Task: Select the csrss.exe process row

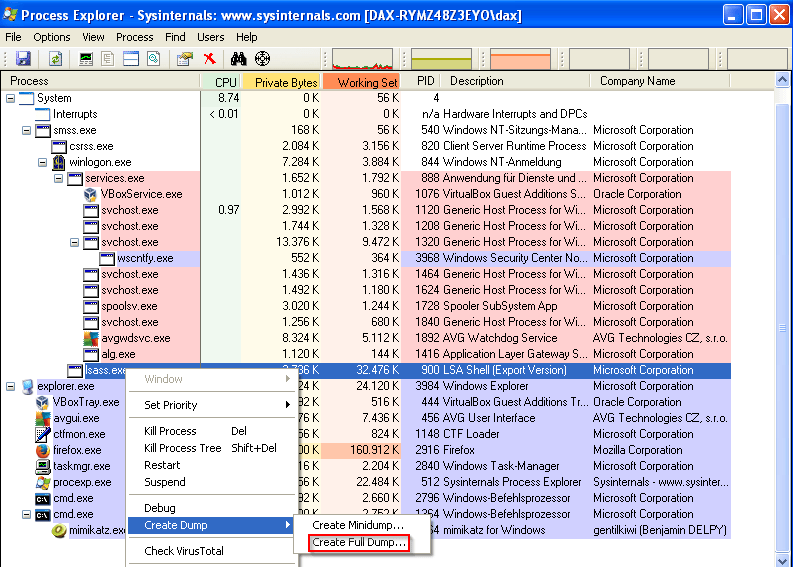Action: pos(366,146)
